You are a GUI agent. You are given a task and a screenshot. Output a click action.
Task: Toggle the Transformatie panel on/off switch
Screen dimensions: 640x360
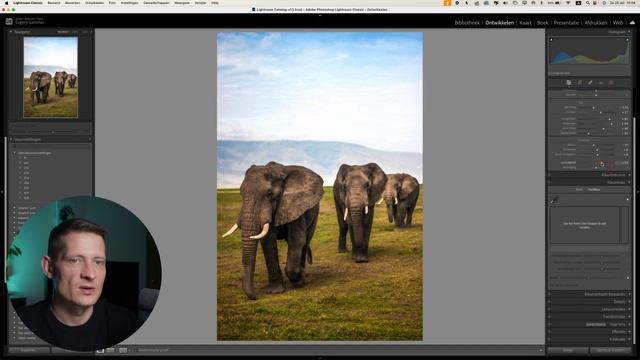pos(550,316)
